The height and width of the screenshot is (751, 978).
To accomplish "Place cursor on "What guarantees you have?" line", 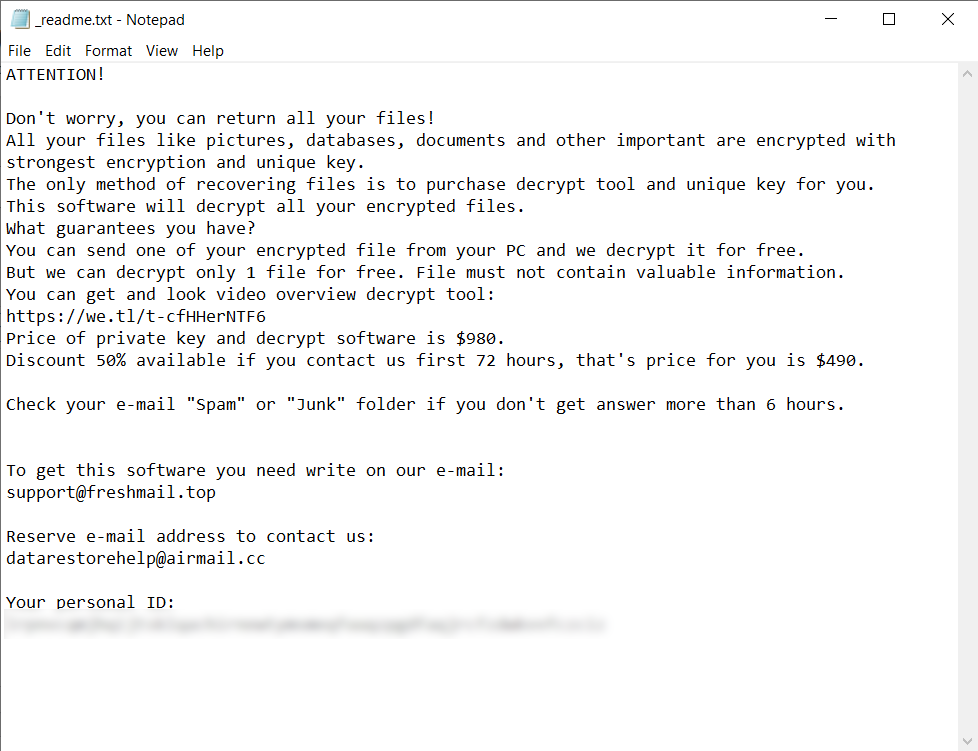I will tap(131, 228).
